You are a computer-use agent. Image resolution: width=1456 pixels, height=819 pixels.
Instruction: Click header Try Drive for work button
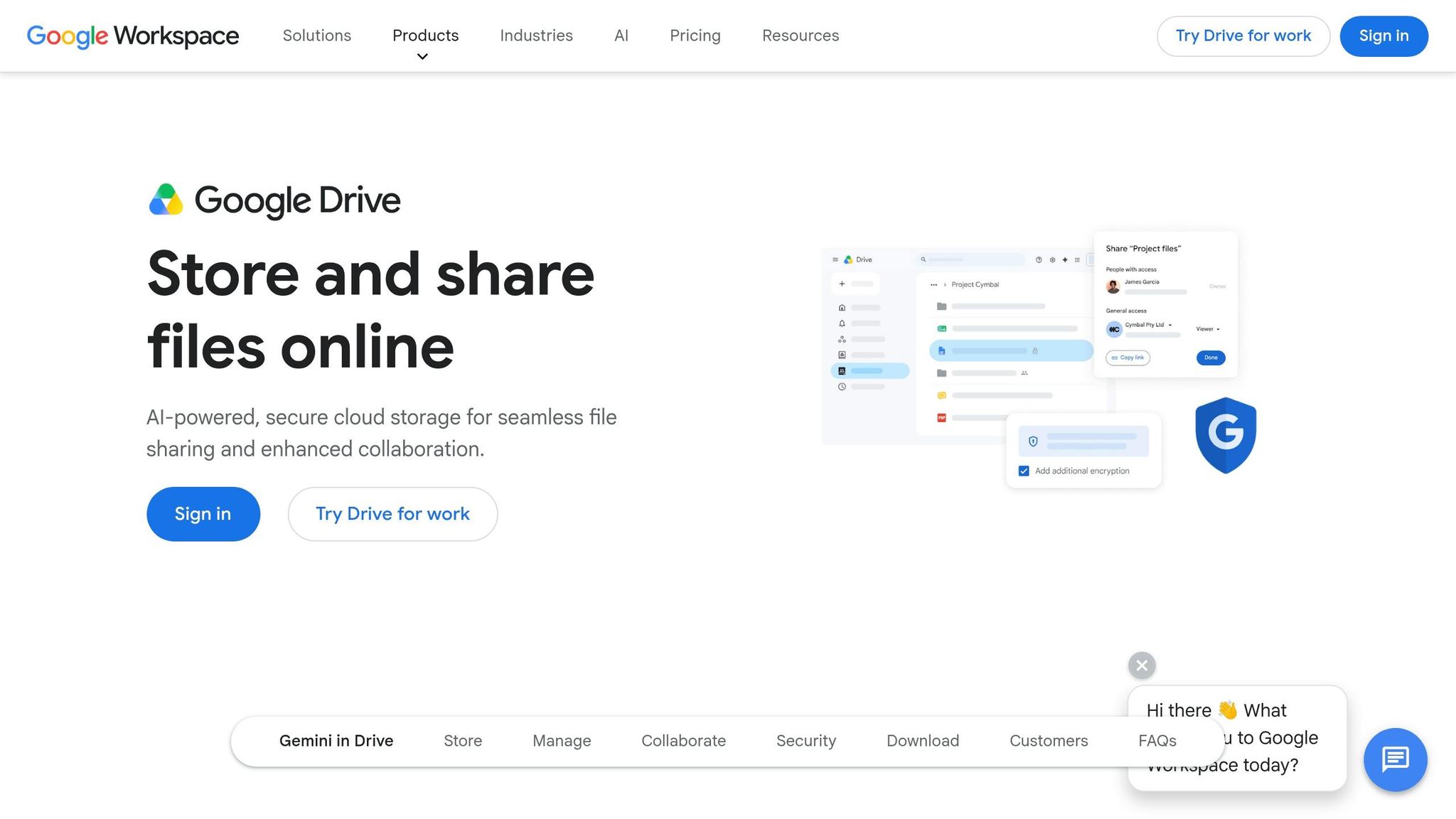click(1243, 36)
